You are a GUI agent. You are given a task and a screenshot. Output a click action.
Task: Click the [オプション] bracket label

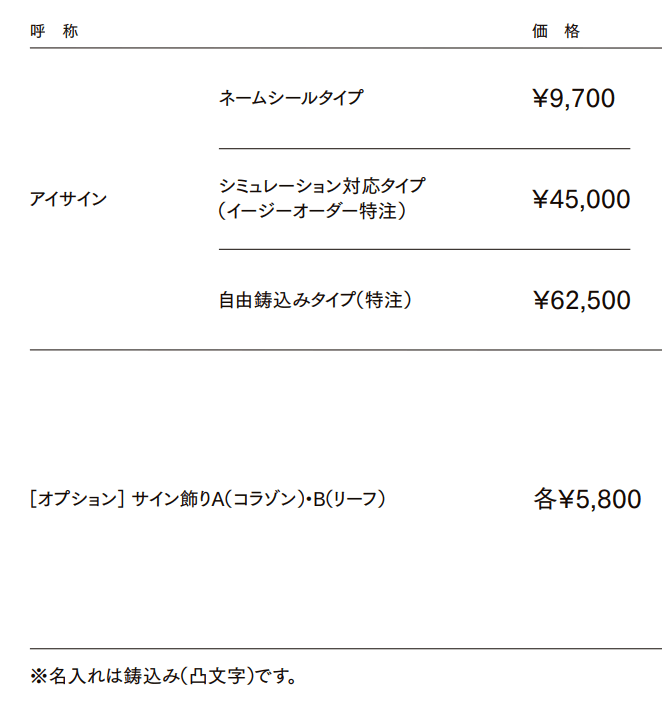tap(77, 498)
